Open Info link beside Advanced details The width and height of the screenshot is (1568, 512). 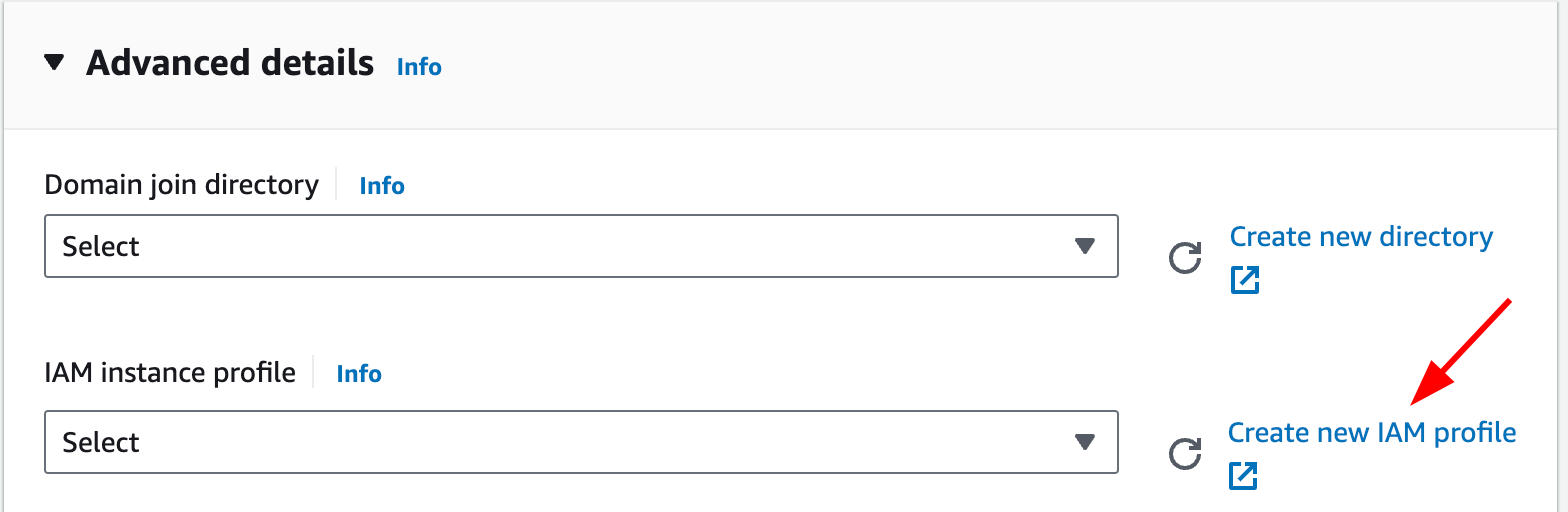[419, 67]
